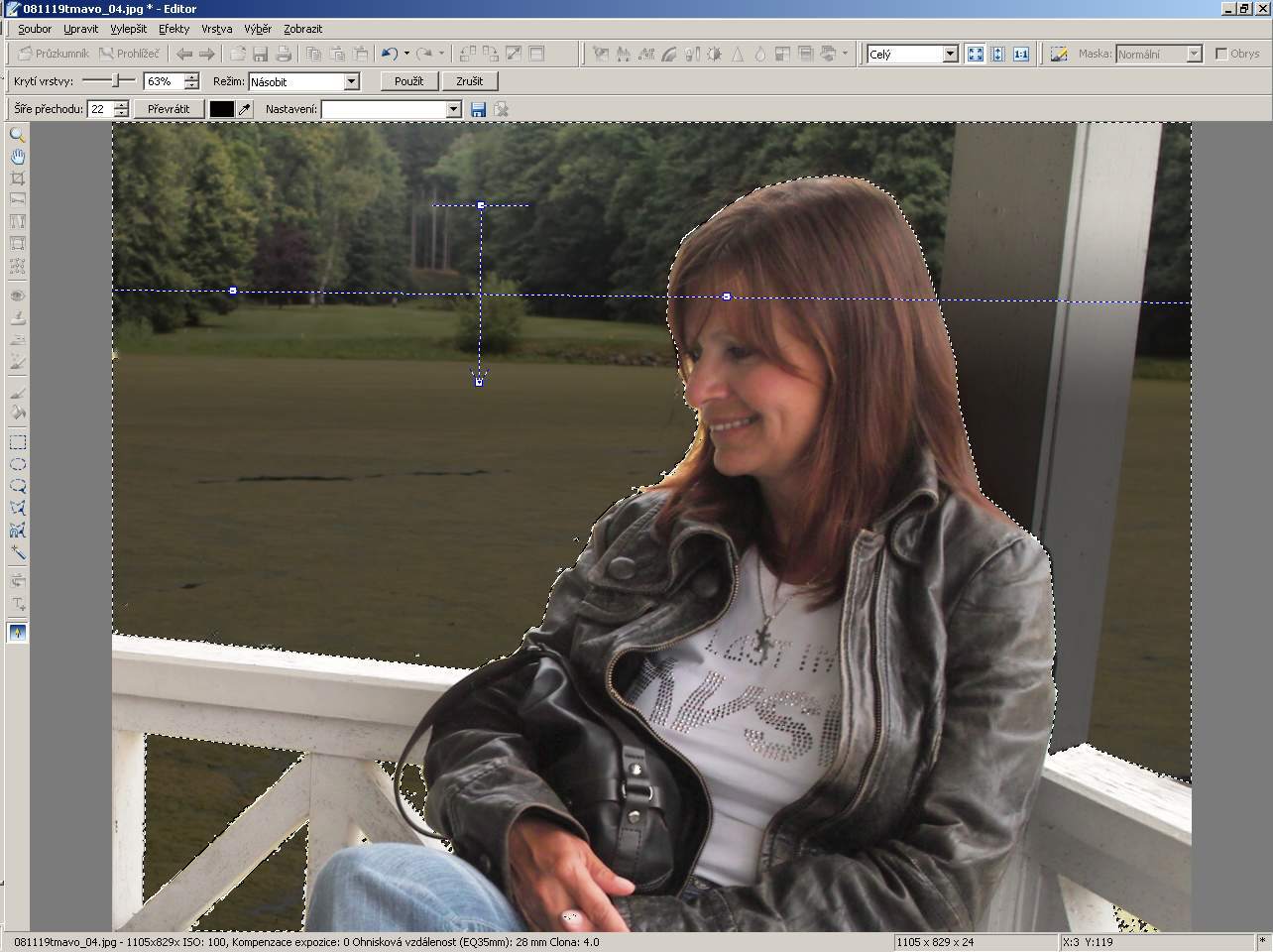
Task: Open the Celý zoom level dropdown
Action: [950, 54]
